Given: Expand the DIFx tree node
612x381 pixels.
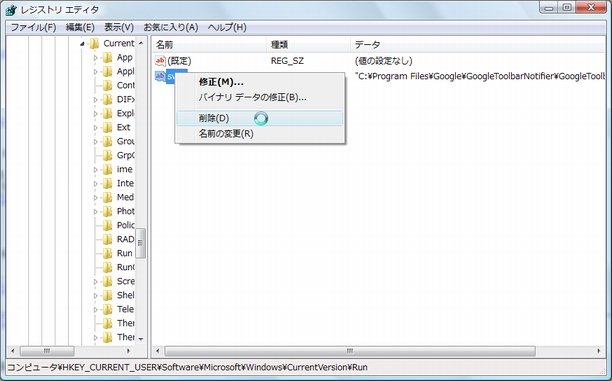Looking at the screenshot, I should 95,100.
